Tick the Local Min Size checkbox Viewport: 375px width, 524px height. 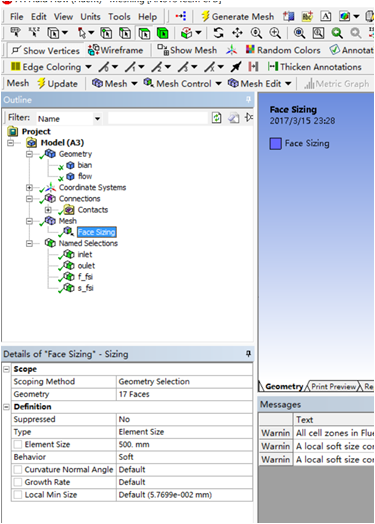click(18, 495)
